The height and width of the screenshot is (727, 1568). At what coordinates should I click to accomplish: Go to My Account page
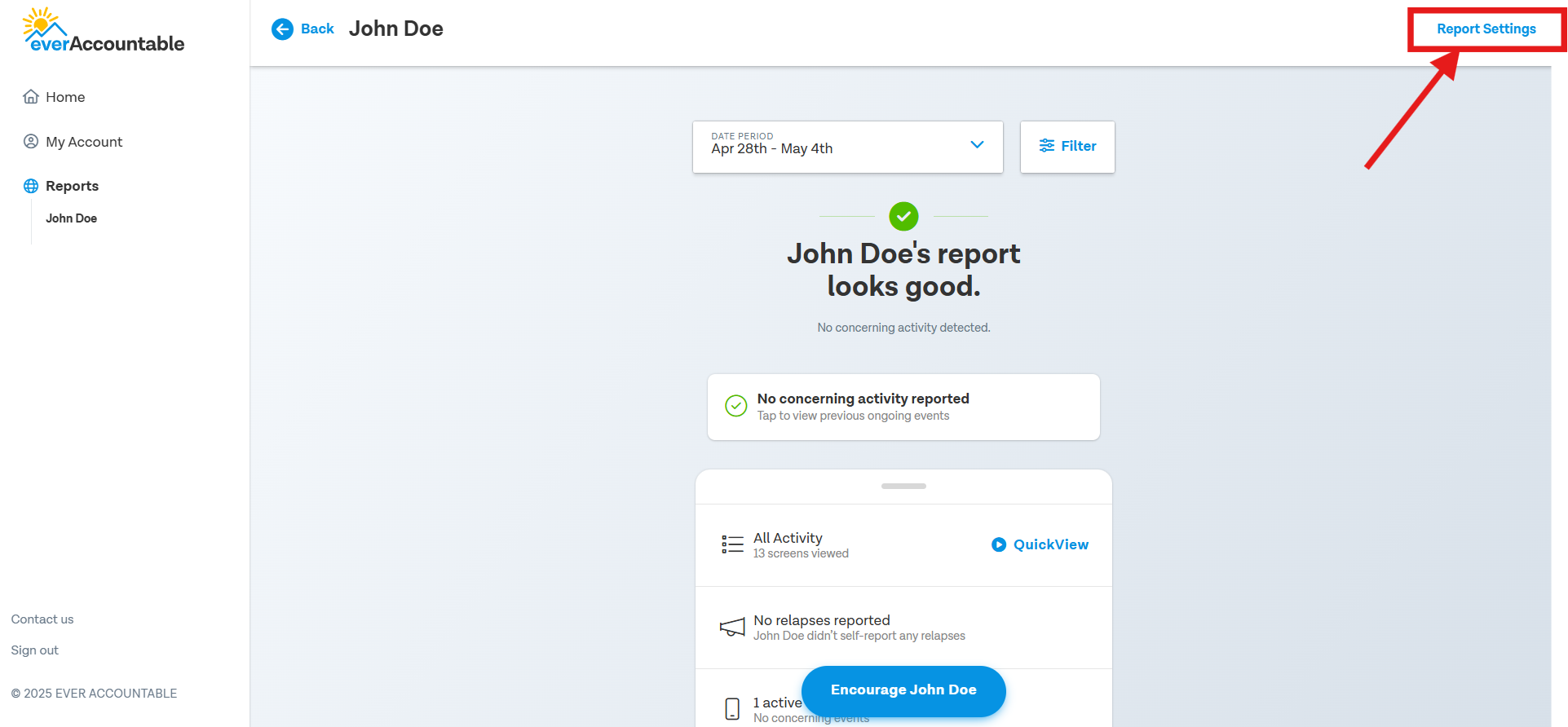click(84, 142)
